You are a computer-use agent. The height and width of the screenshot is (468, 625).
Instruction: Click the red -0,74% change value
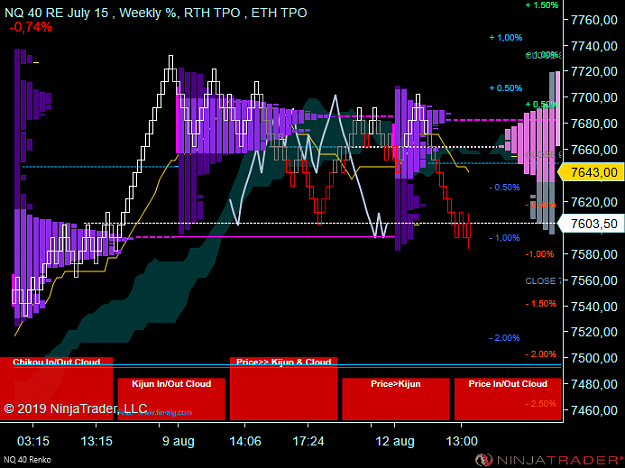point(31,27)
